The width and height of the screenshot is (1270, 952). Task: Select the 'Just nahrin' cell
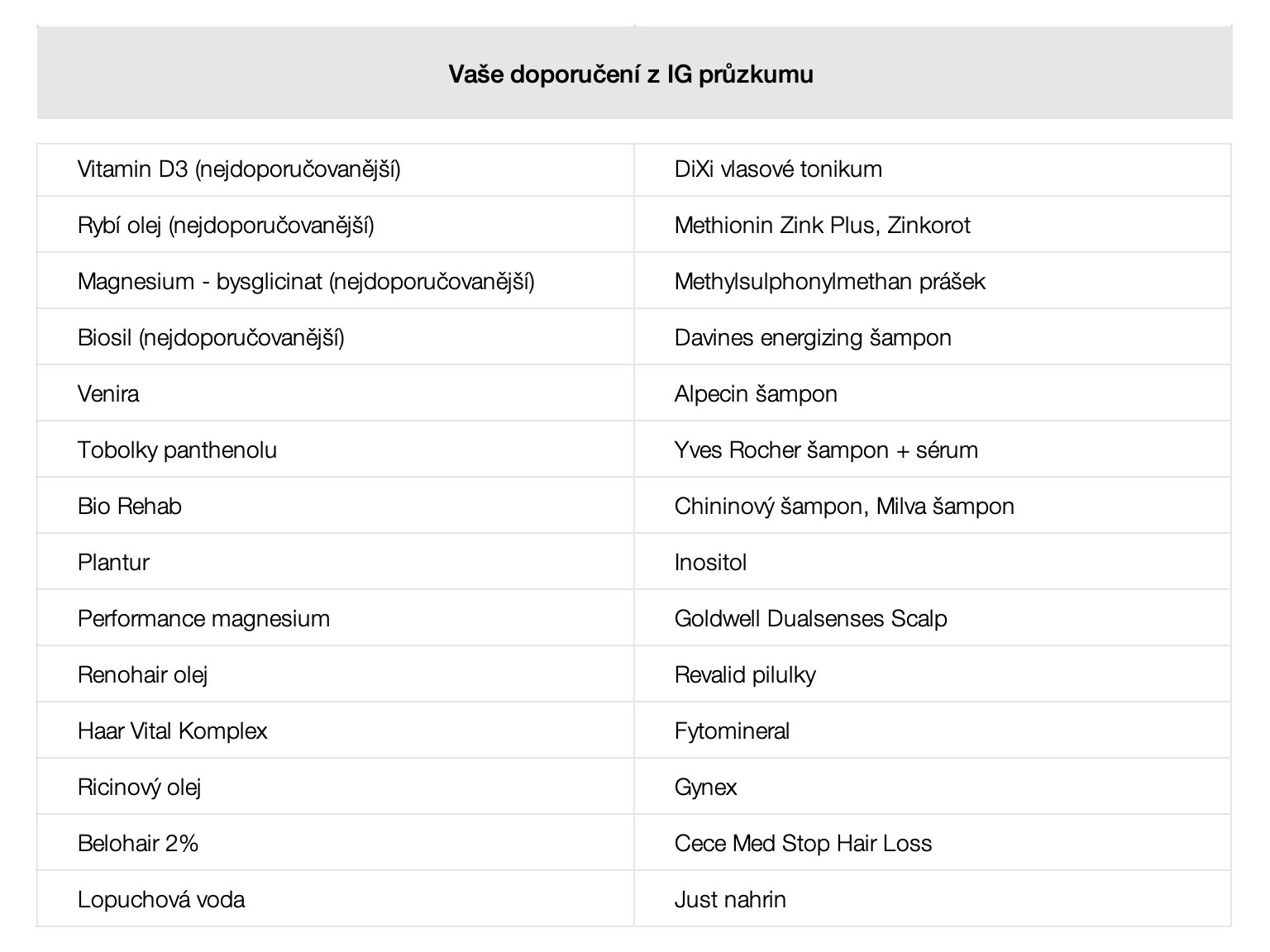[x=730, y=900]
